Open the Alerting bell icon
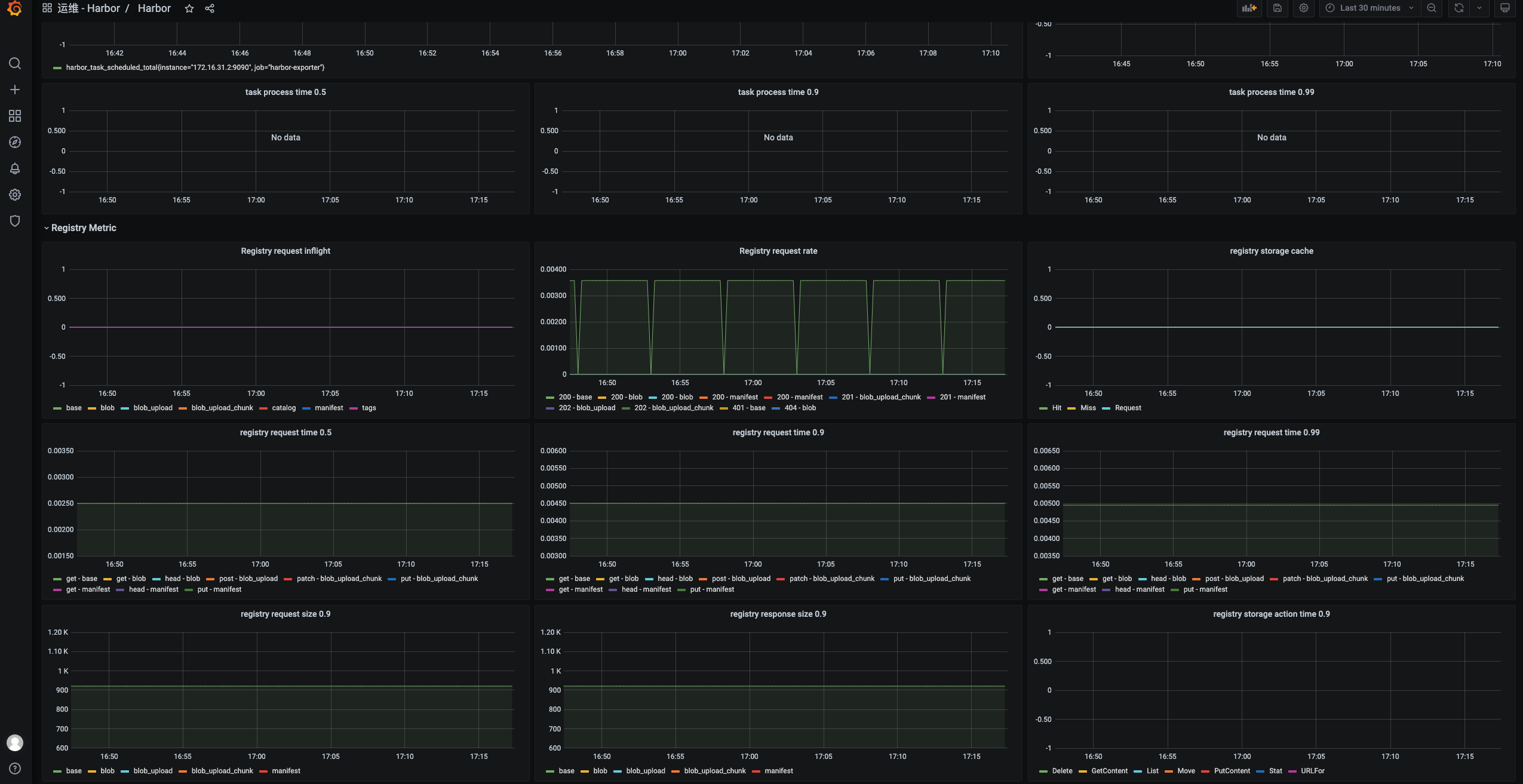The image size is (1523, 784). point(15,168)
